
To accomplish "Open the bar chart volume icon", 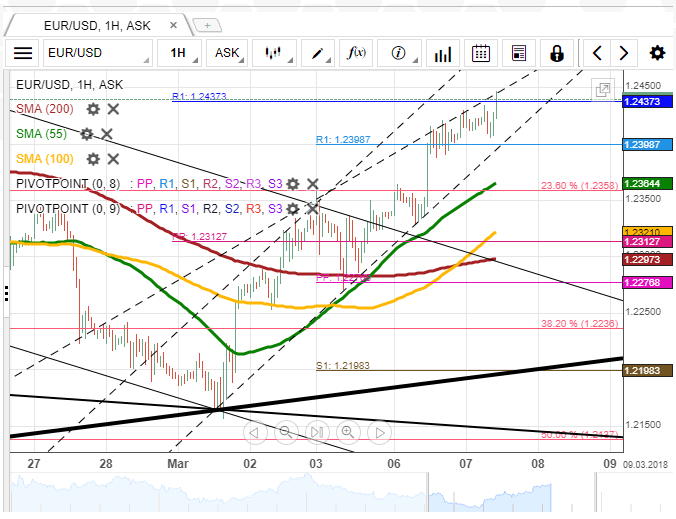I will tap(443, 53).
